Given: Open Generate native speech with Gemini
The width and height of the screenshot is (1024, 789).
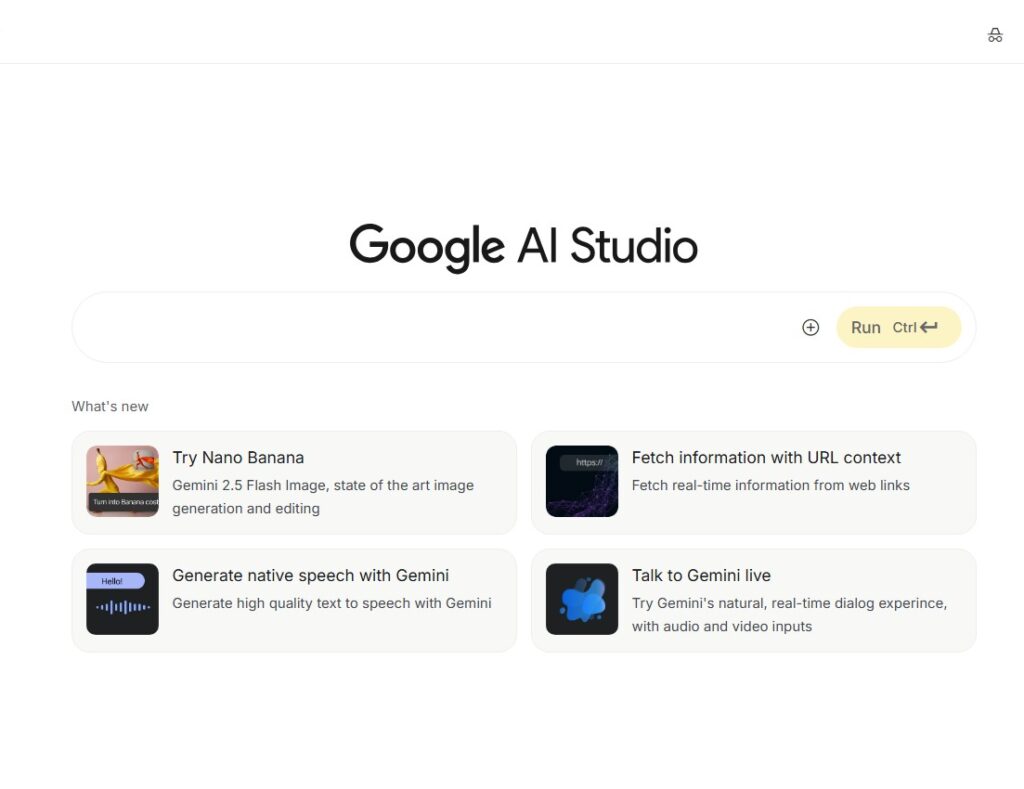Looking at the screenshot, I should pyautogui.click(x=311, y=575).
